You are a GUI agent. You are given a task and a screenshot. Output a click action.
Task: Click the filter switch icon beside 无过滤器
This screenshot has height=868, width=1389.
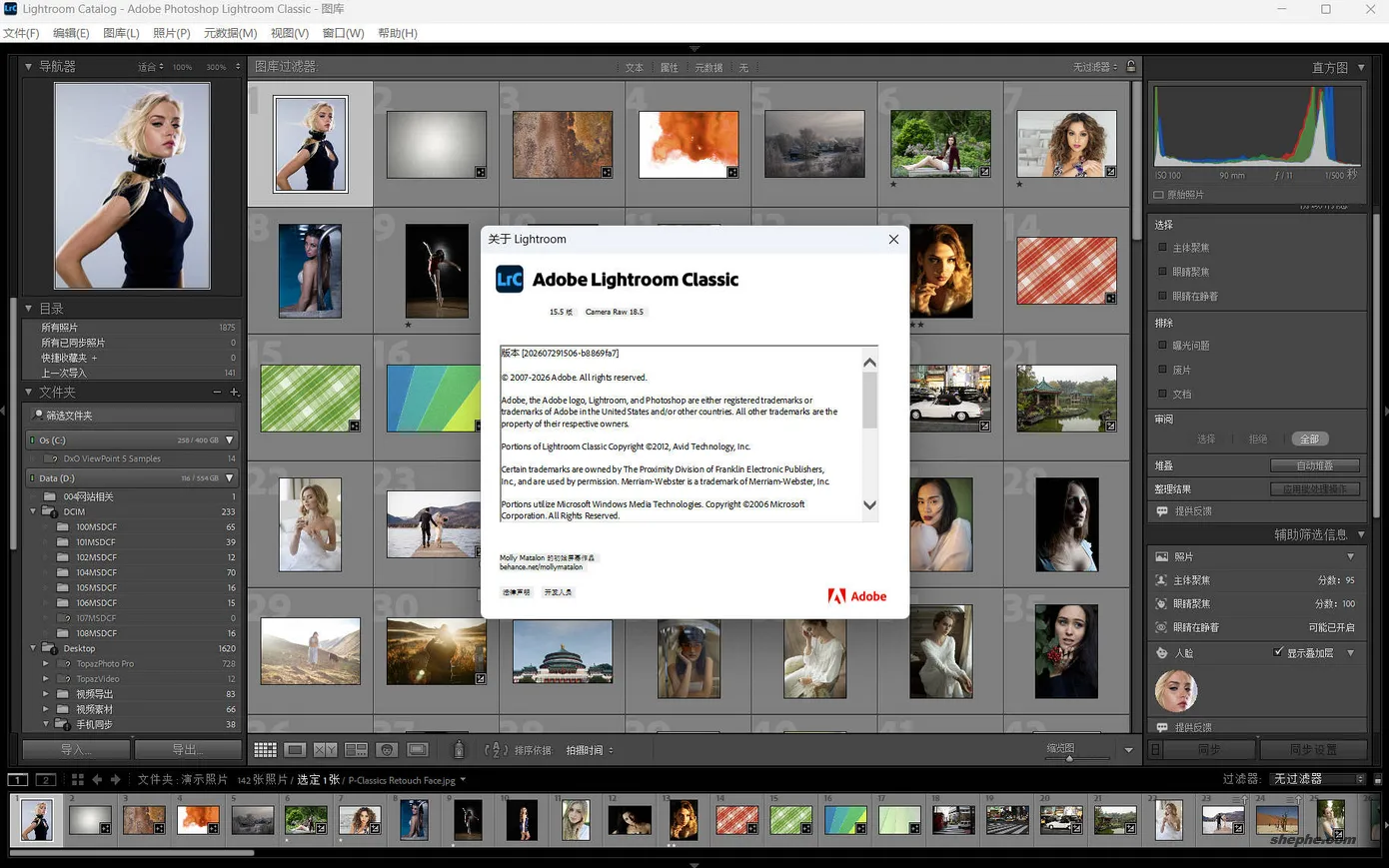click(x=1378, y=779)
